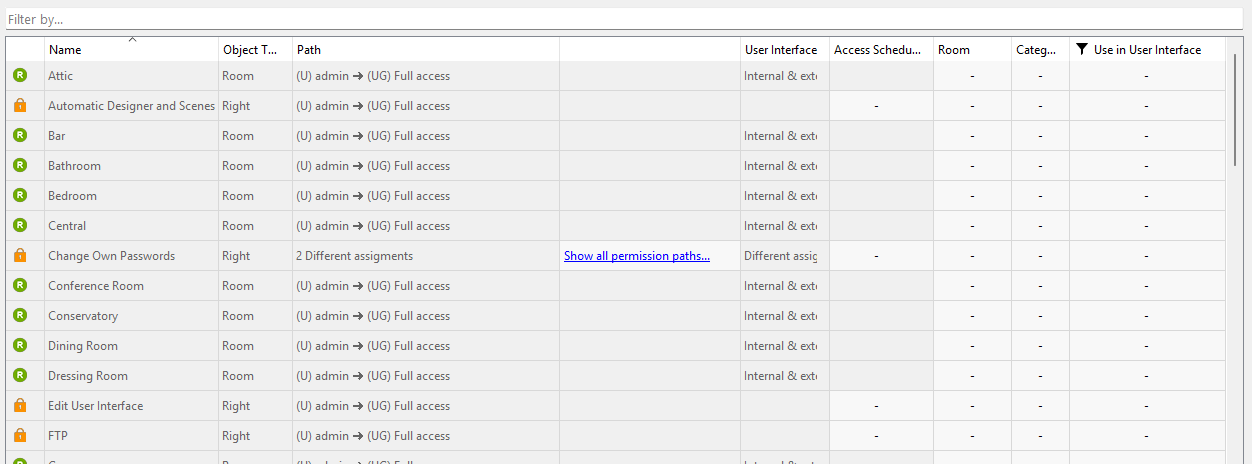This screenshot has width=1252, height=464.
Task: Select the lock icon next to Change Own Passwords
Action: (20, 256)
